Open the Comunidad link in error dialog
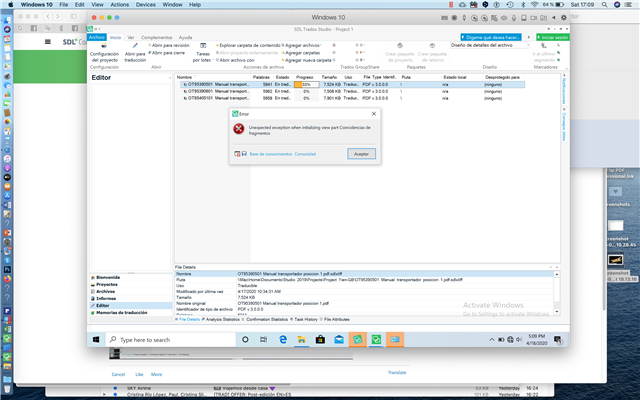This screenshot has height=400, width=640. [305, 154]
